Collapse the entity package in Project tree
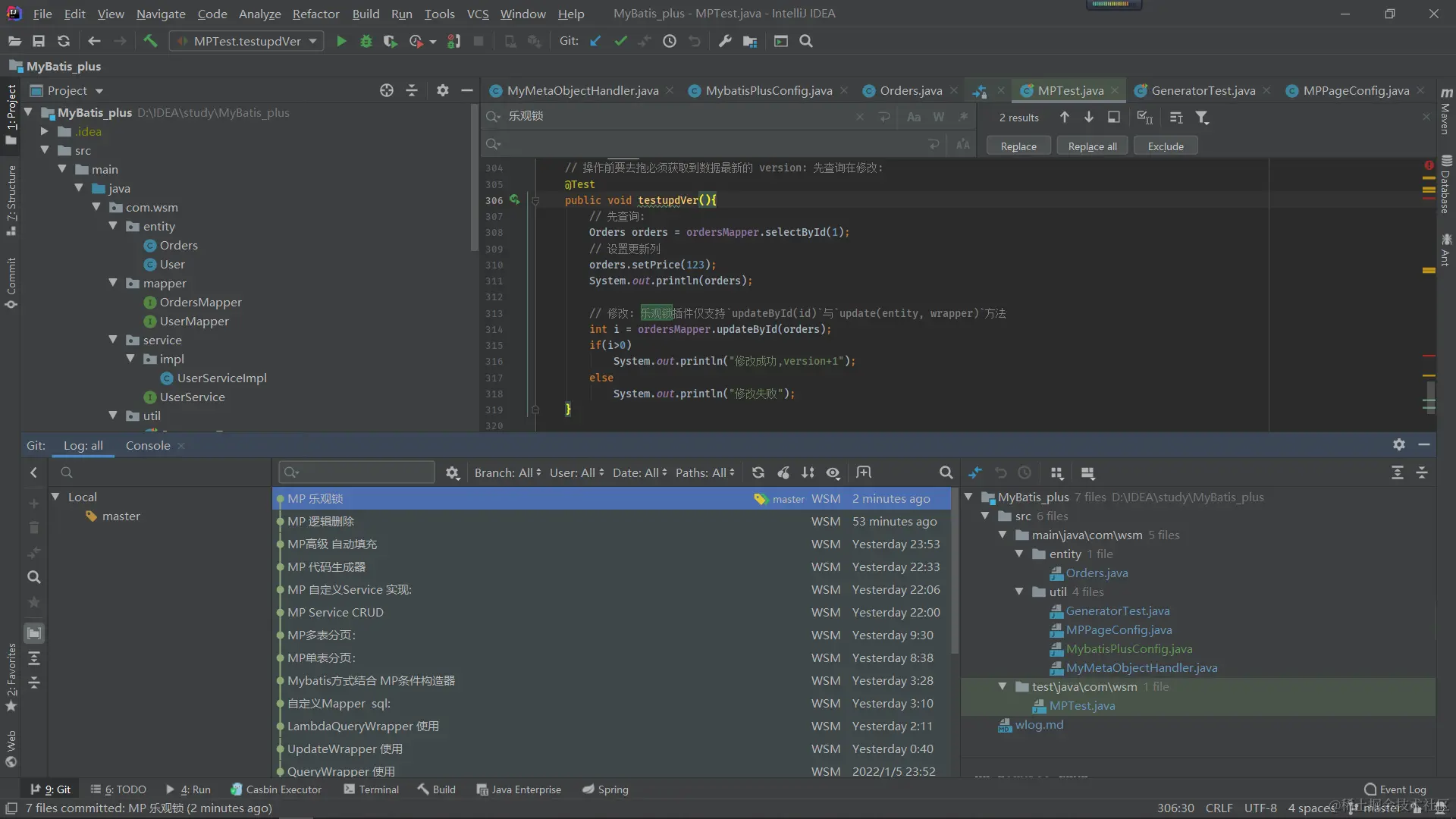Screen dimensions: 1456x819 point(113,226)
